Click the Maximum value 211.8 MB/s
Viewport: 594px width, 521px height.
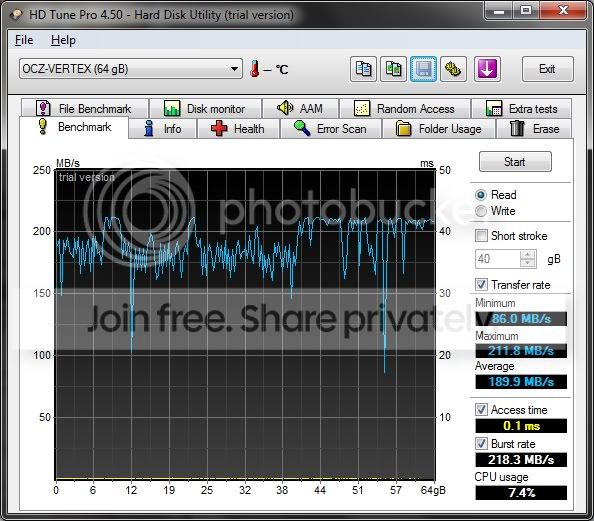pos(521,350)
